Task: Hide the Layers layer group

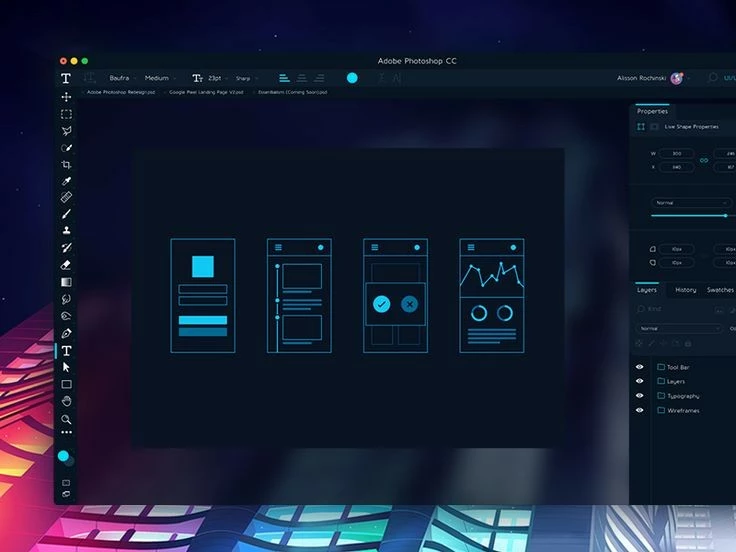Action: [639, 381]
